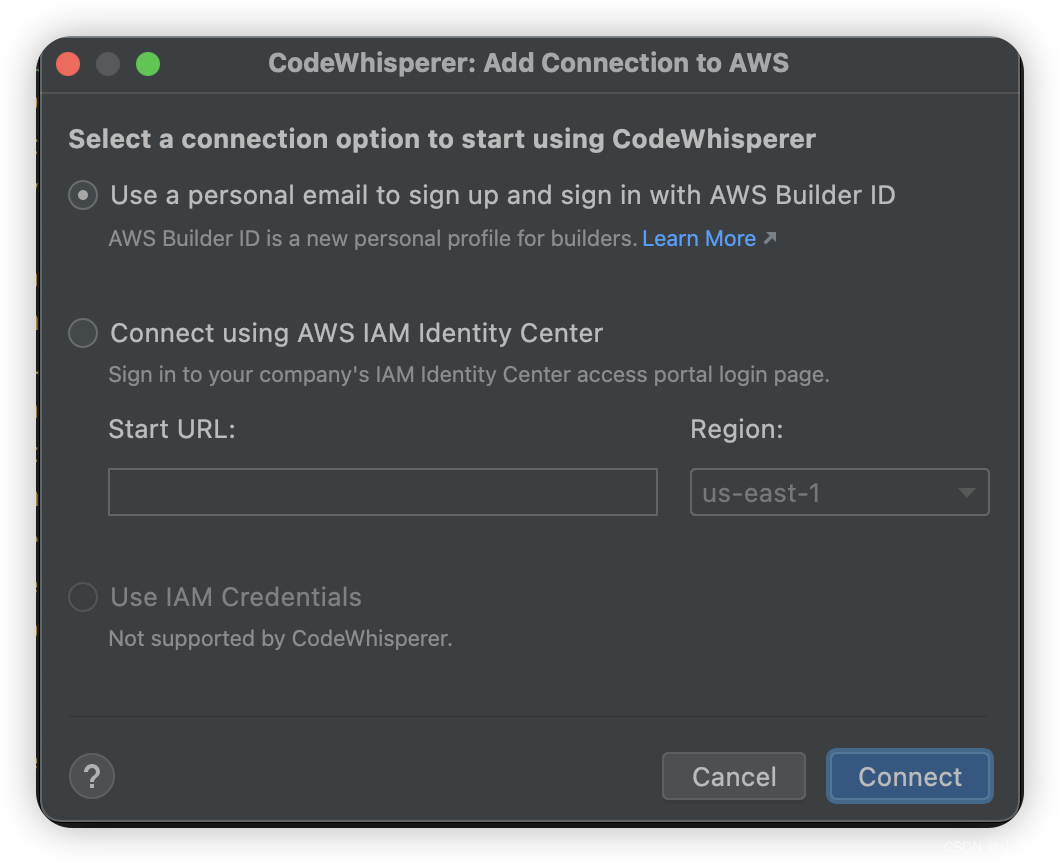Click the grey minimize window button
The height and width of the screenshot is (864, 1060).
[108, 64]
